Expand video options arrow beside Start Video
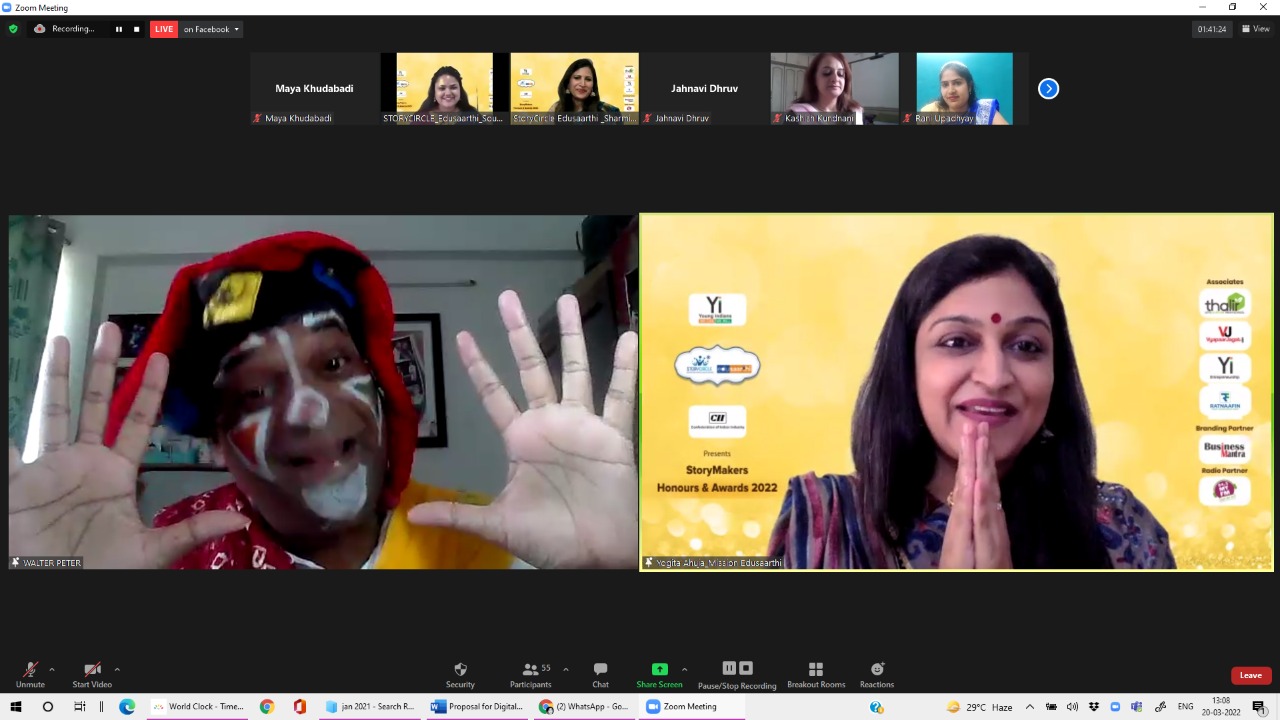The image size is (1280, 720). pos(117,669)
